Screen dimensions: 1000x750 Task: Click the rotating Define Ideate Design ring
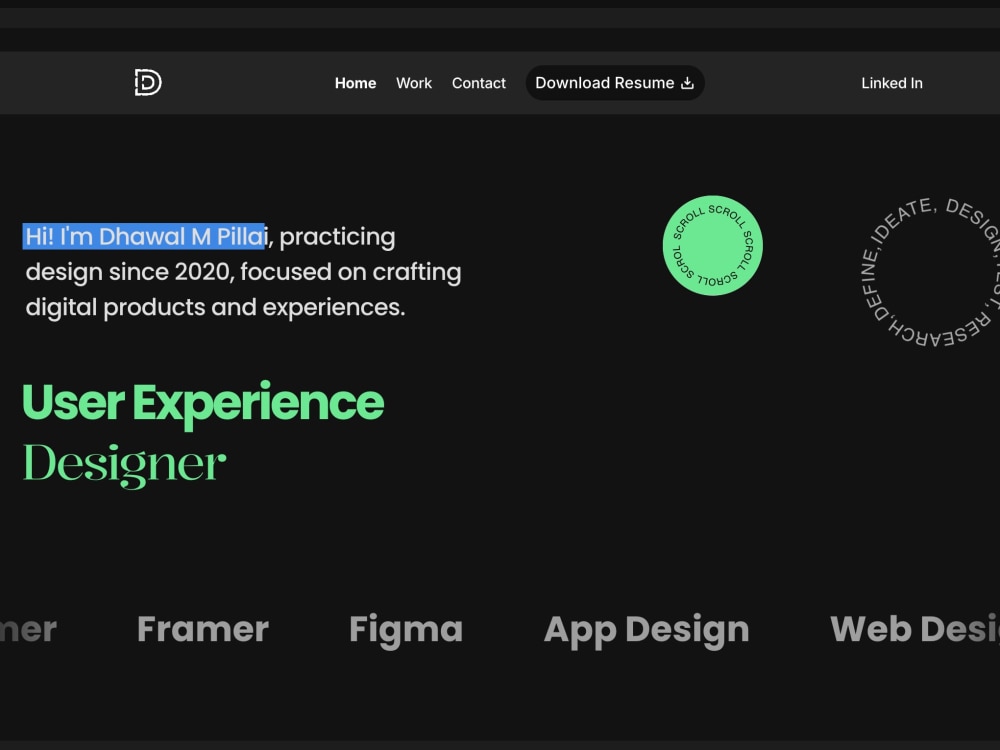point(930,272)
